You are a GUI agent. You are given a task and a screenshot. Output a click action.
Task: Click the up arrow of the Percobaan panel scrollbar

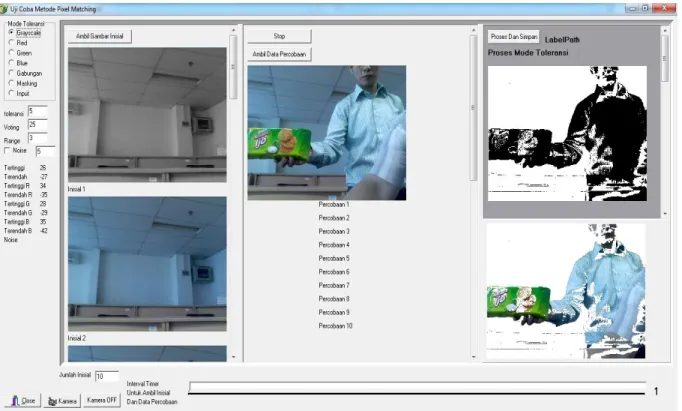tap(474, 30)
